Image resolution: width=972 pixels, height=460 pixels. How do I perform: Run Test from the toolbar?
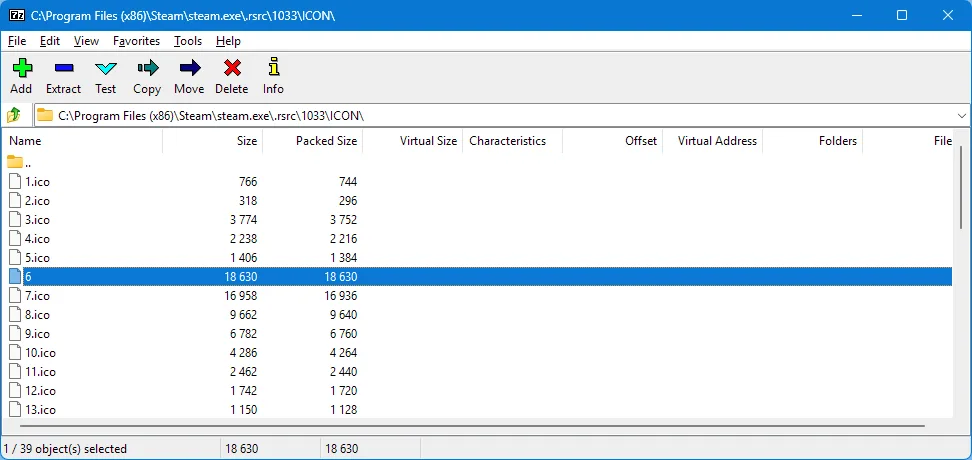106,76
